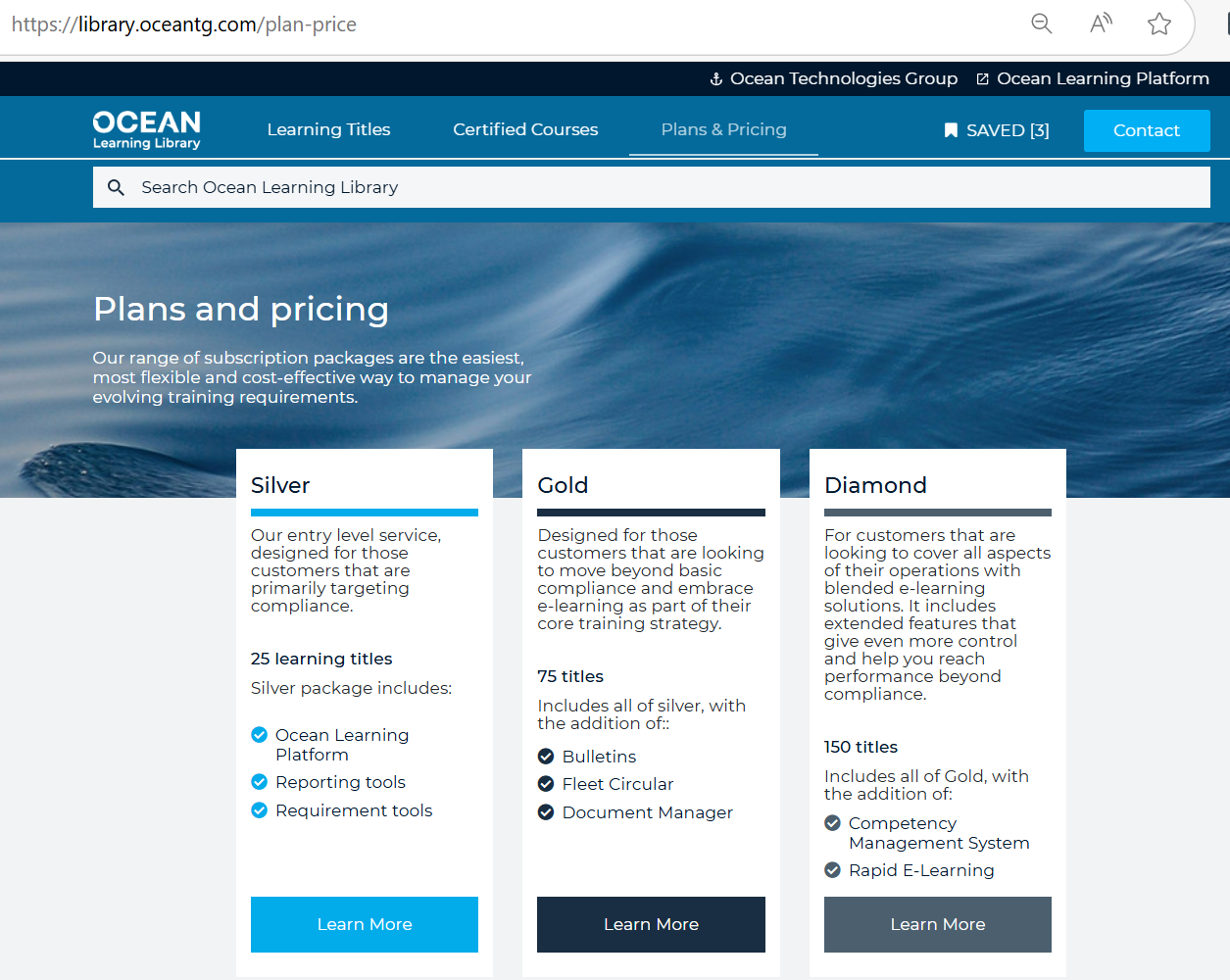Viewport: 1230px width, 980px height.
Task: Switch to the Certified Courses section
Action: tap(525, 128)
